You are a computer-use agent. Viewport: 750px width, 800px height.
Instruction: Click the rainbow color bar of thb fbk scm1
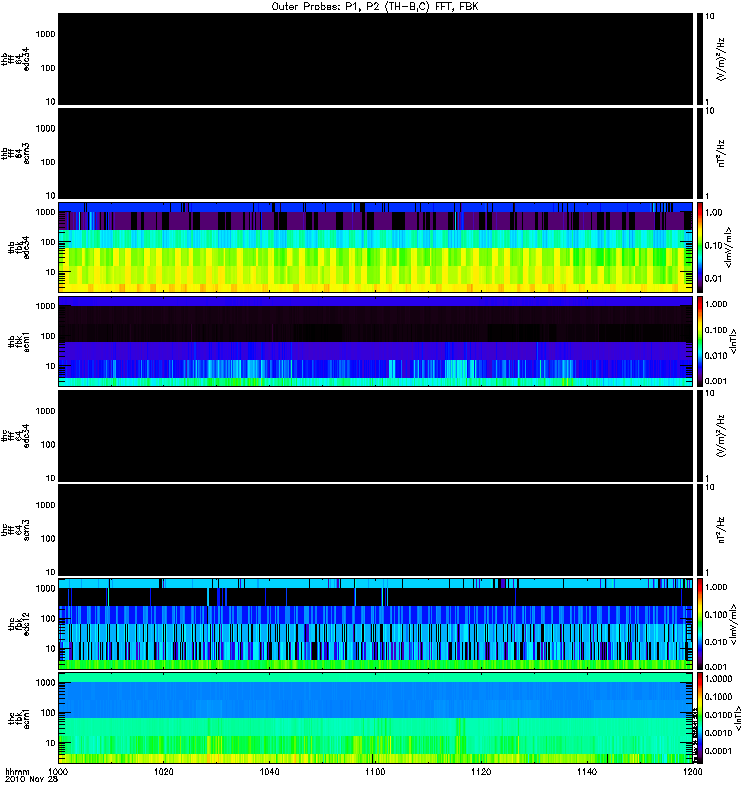pos(700,341)
